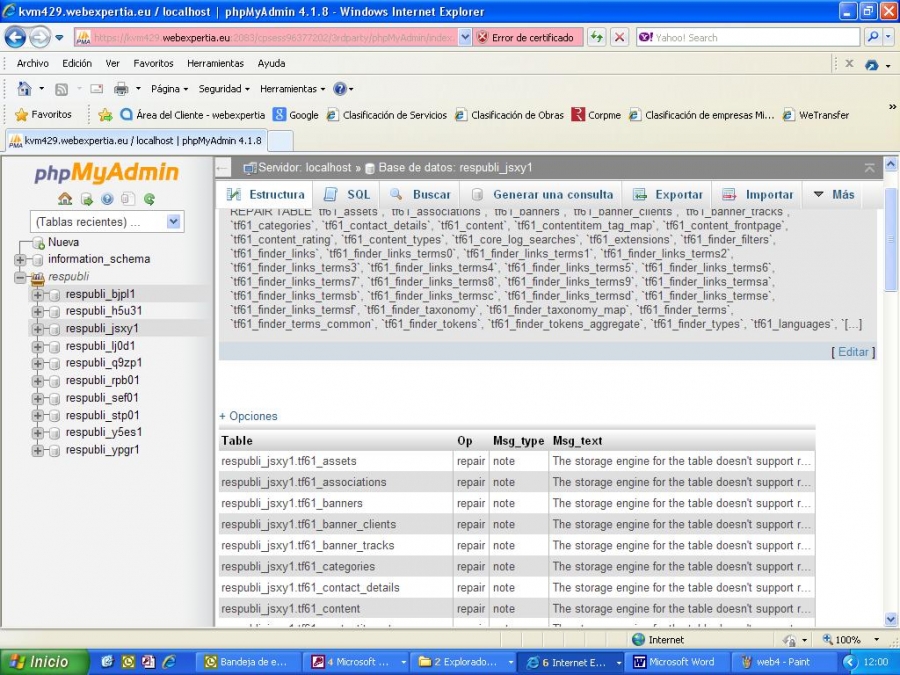This screenshot has width=900, height=675.
Task: Click the phpMyAdmin logo
Action: (x=107, y=172)
